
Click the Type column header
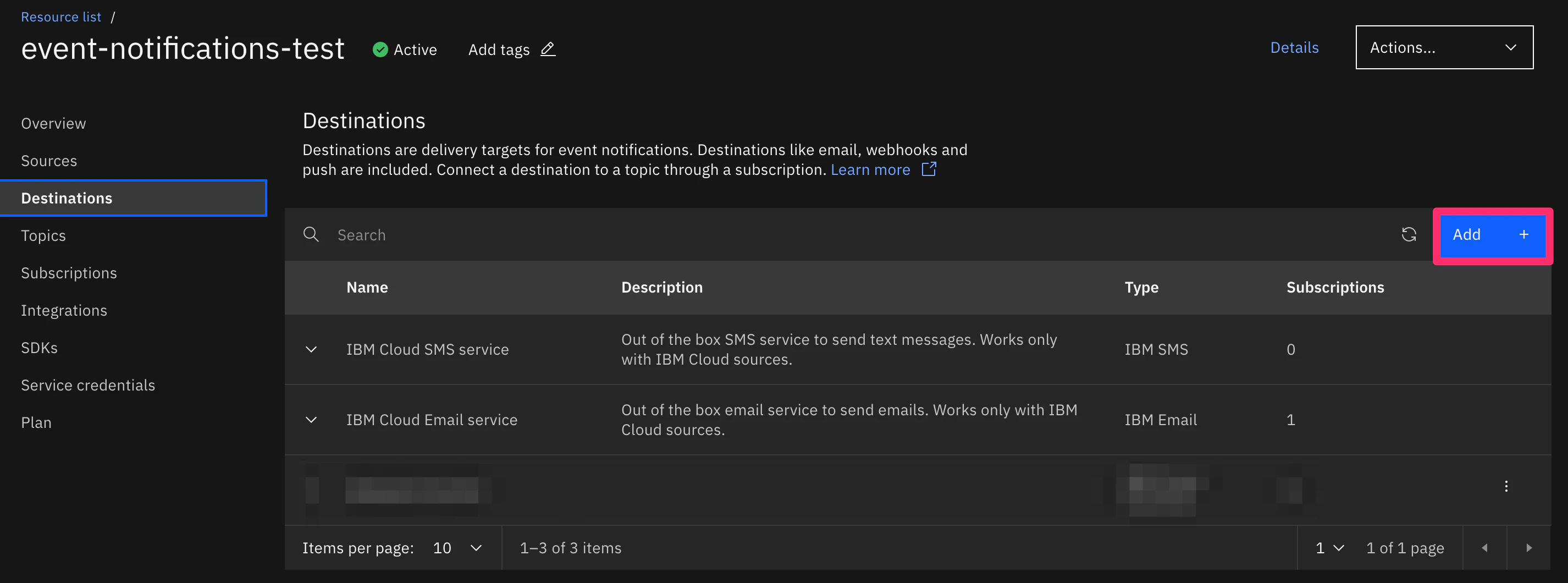point(1141,288)
